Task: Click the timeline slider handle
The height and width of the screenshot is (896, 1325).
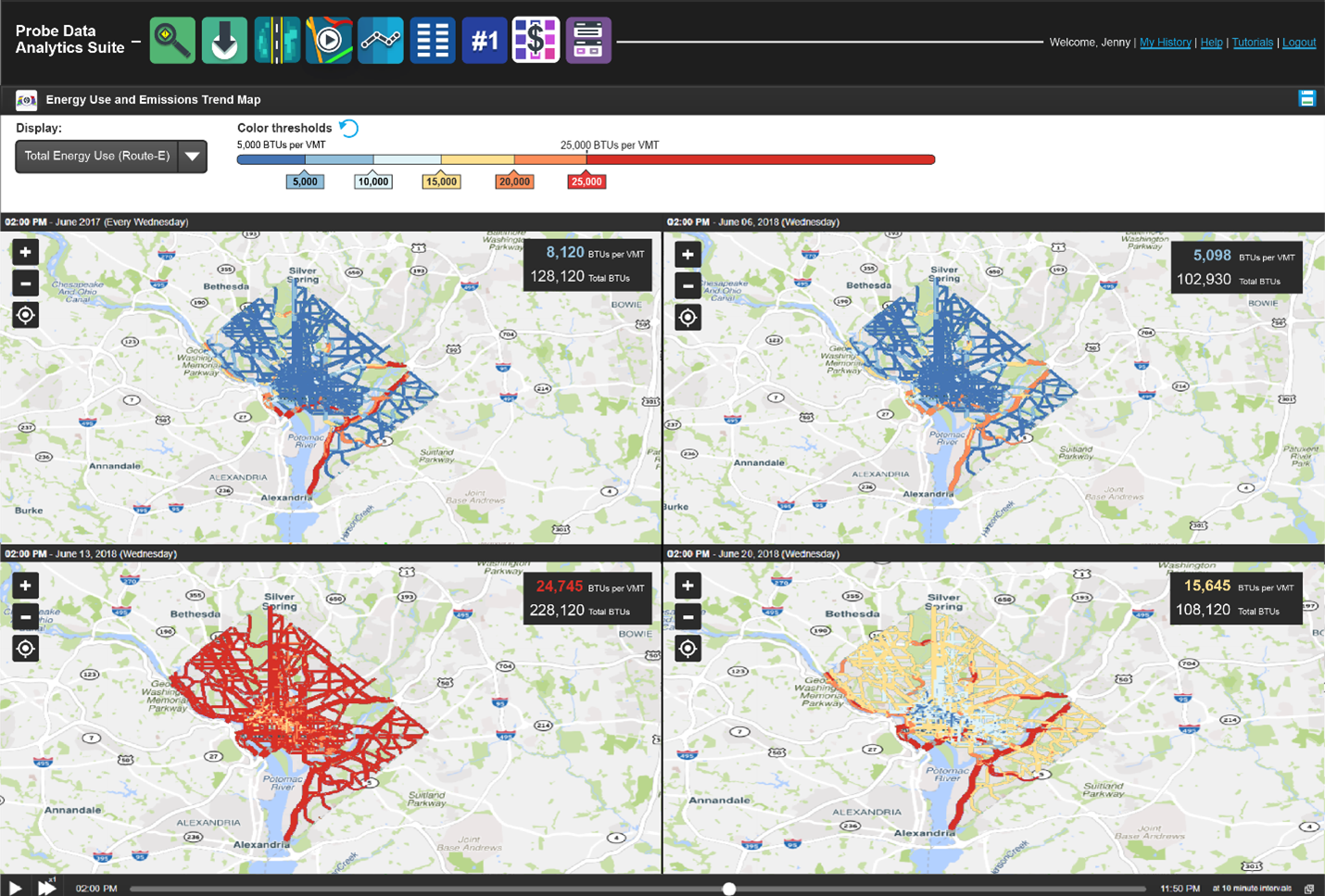Action: pos(729,888)
